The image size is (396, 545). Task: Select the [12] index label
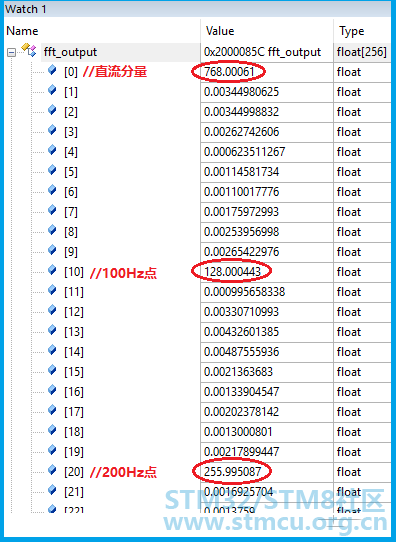click(74, 312)
